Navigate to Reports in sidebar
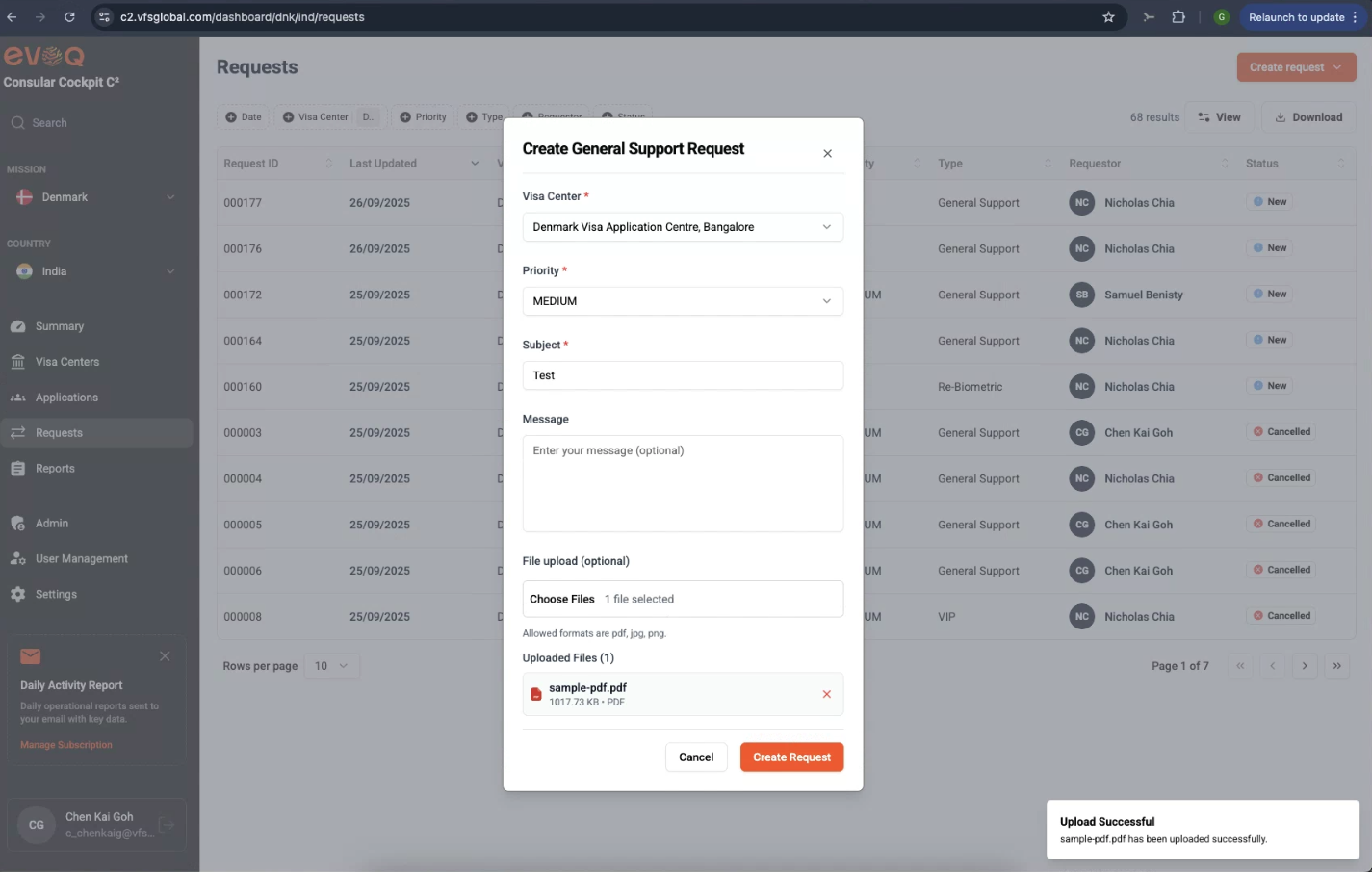Screen dimensions: 1372x872 pos(55,469)
